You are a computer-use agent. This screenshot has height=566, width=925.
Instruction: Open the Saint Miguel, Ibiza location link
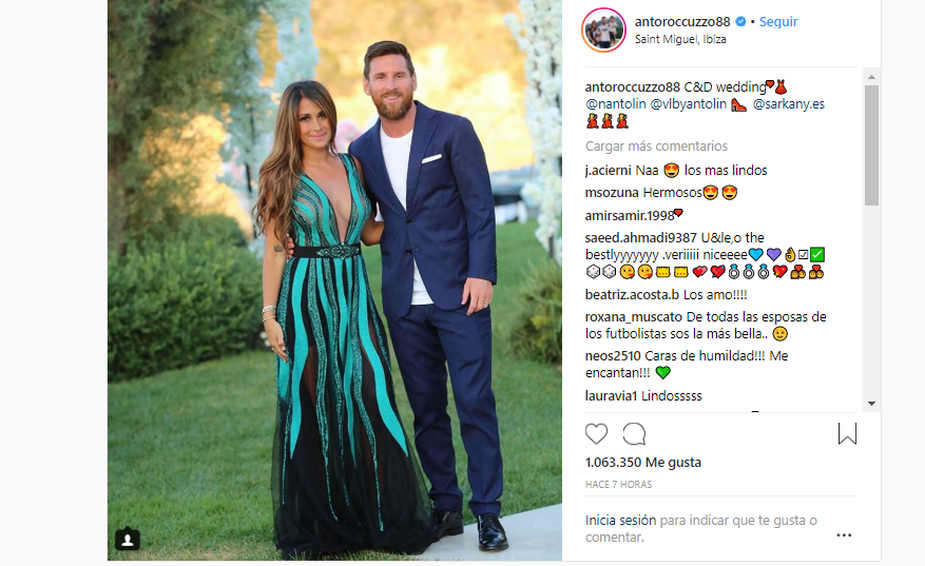point(680,40)
